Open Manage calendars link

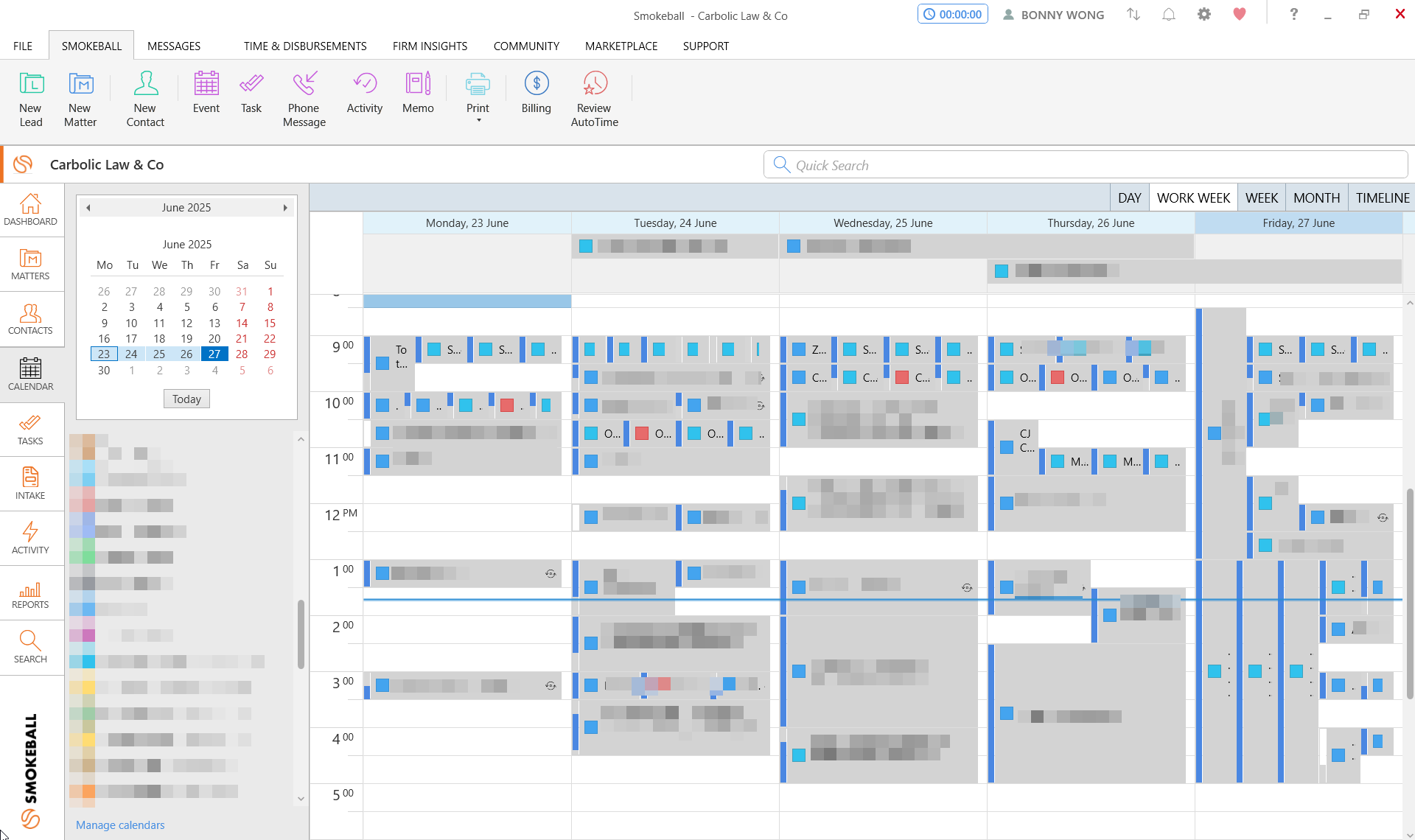120,825
